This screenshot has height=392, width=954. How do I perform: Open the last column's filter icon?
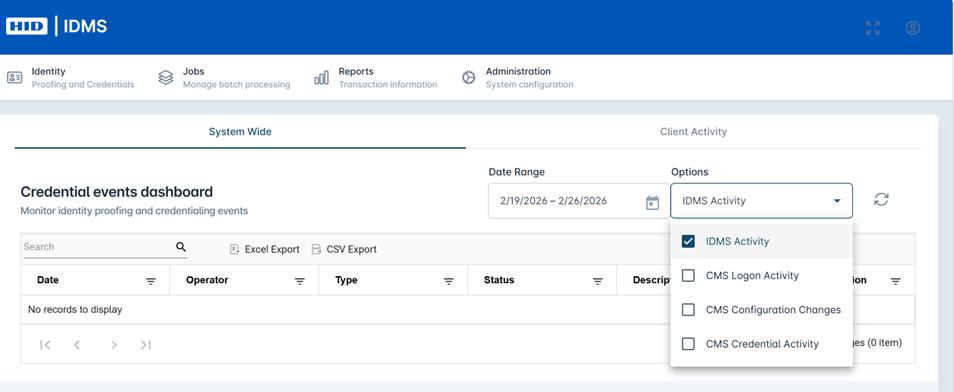pyautogui.click(x=896, y=281)
